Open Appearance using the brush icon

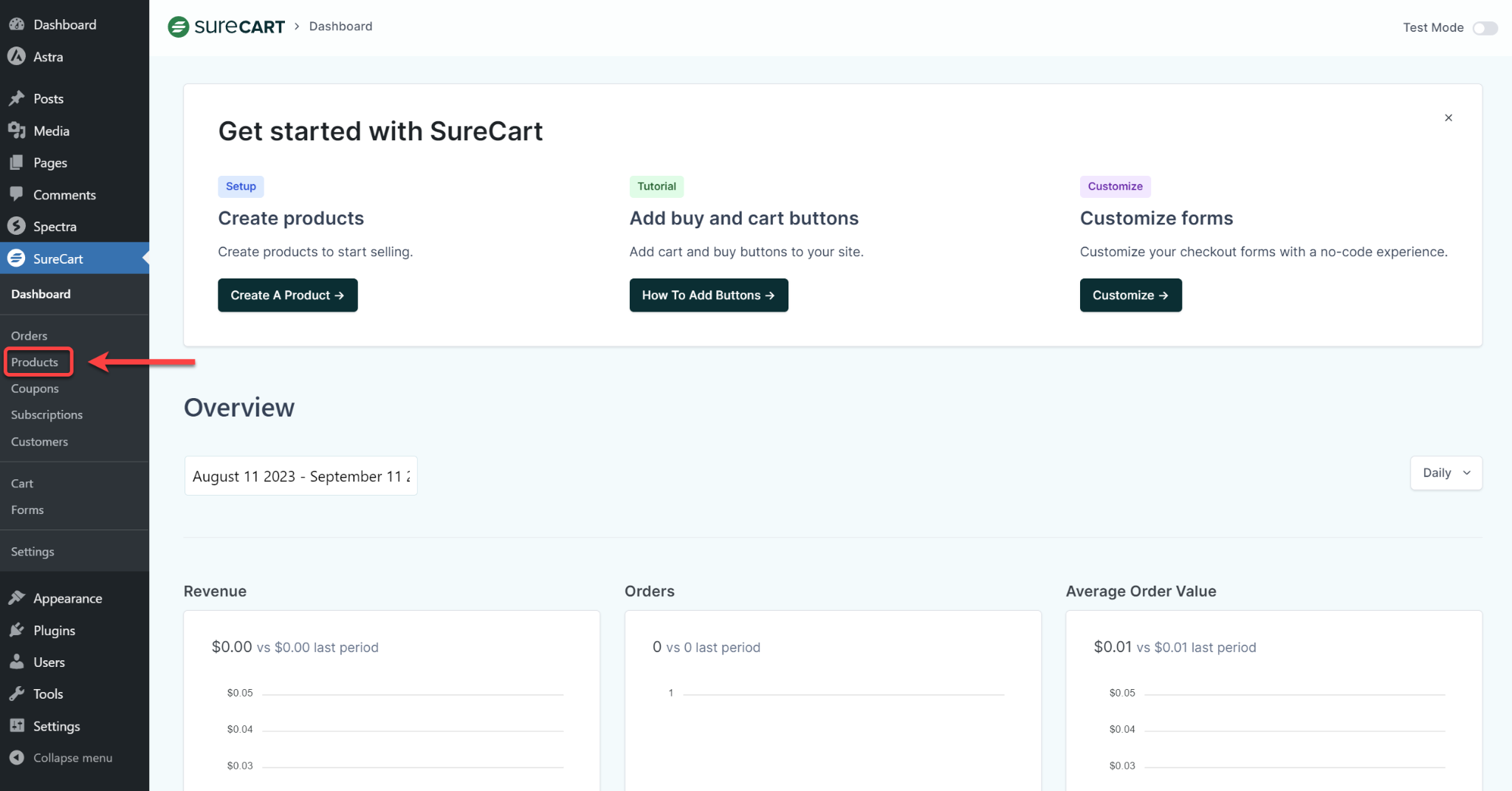coord(18,598)
